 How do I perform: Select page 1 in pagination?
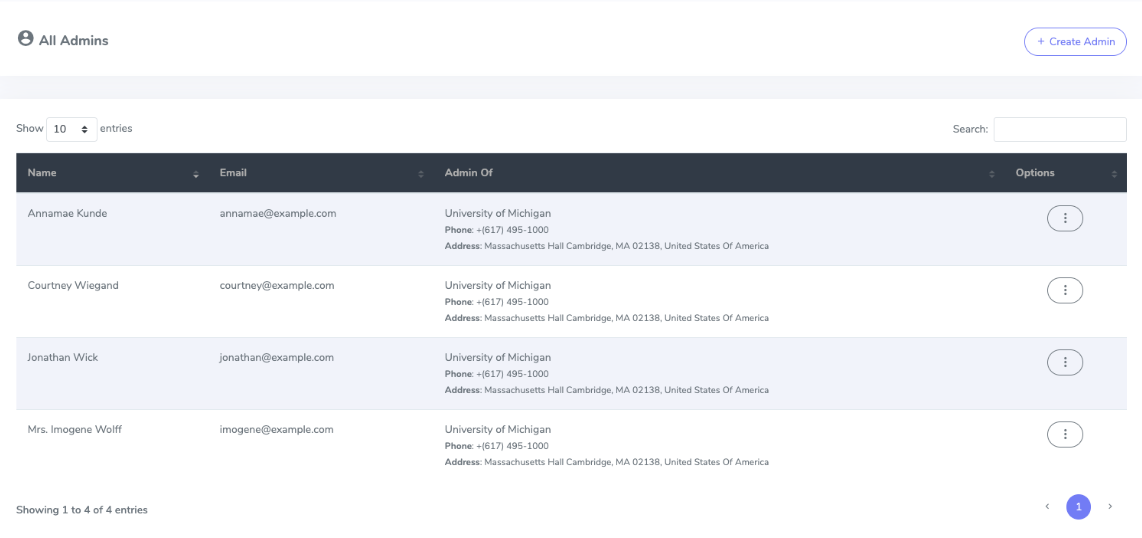click(x=1078, y=507)
